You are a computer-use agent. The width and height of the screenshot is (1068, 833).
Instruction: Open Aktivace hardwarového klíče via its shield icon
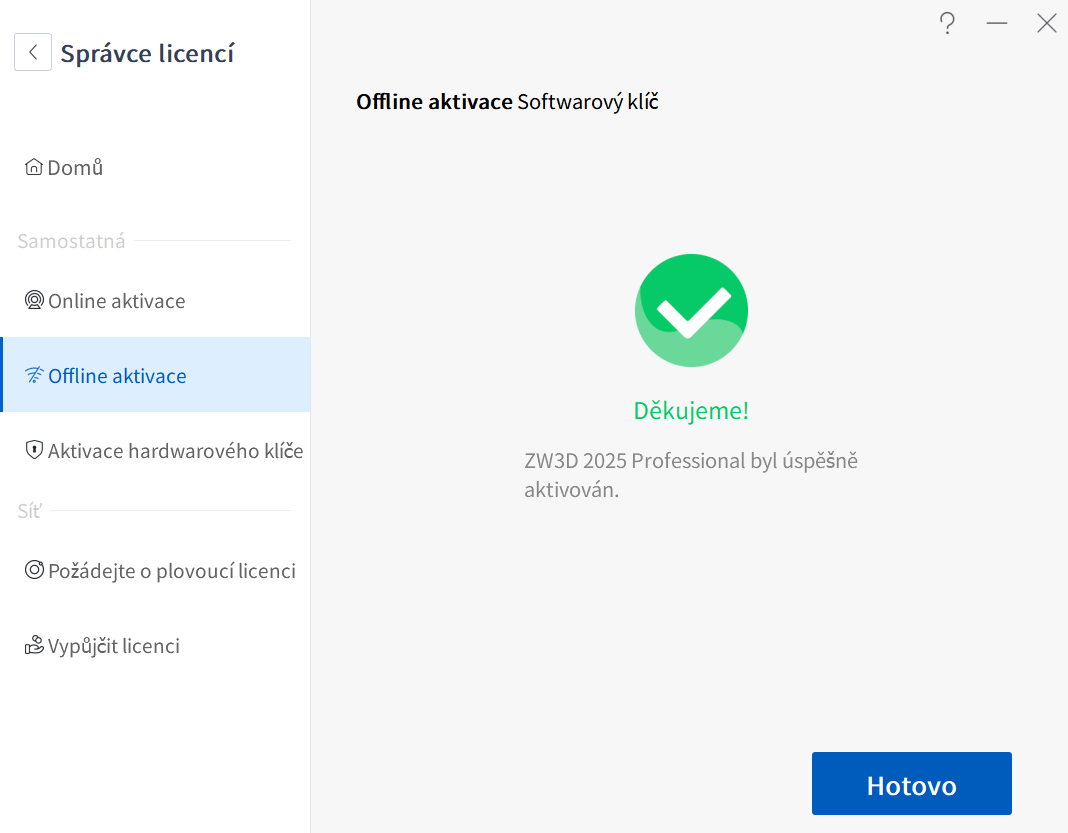[35, 450]
